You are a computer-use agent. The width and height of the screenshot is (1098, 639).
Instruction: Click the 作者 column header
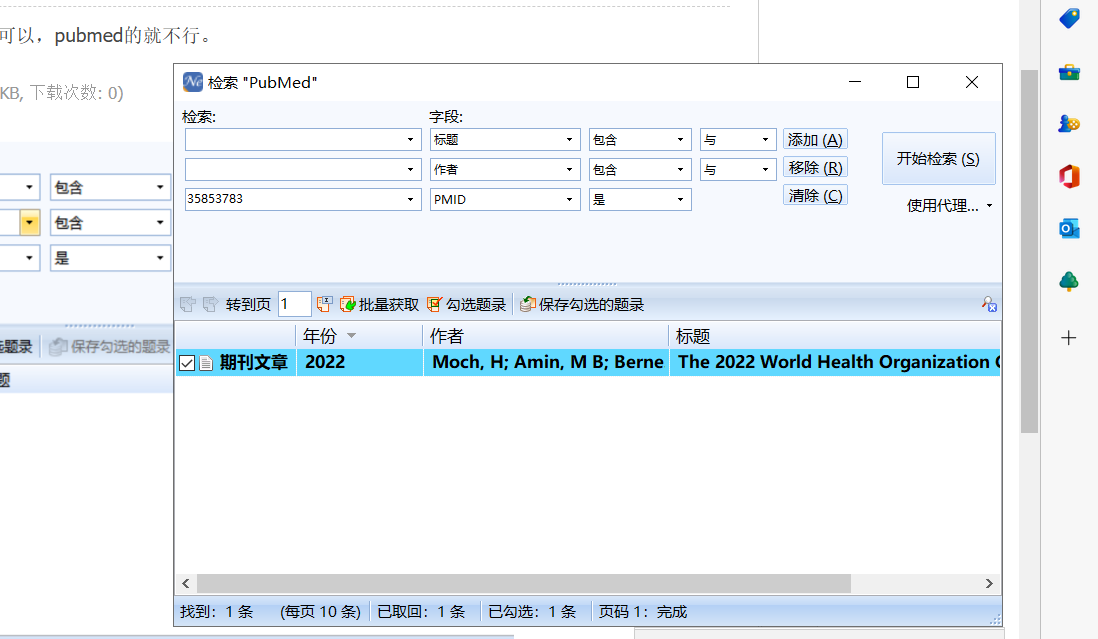(546, 336)
